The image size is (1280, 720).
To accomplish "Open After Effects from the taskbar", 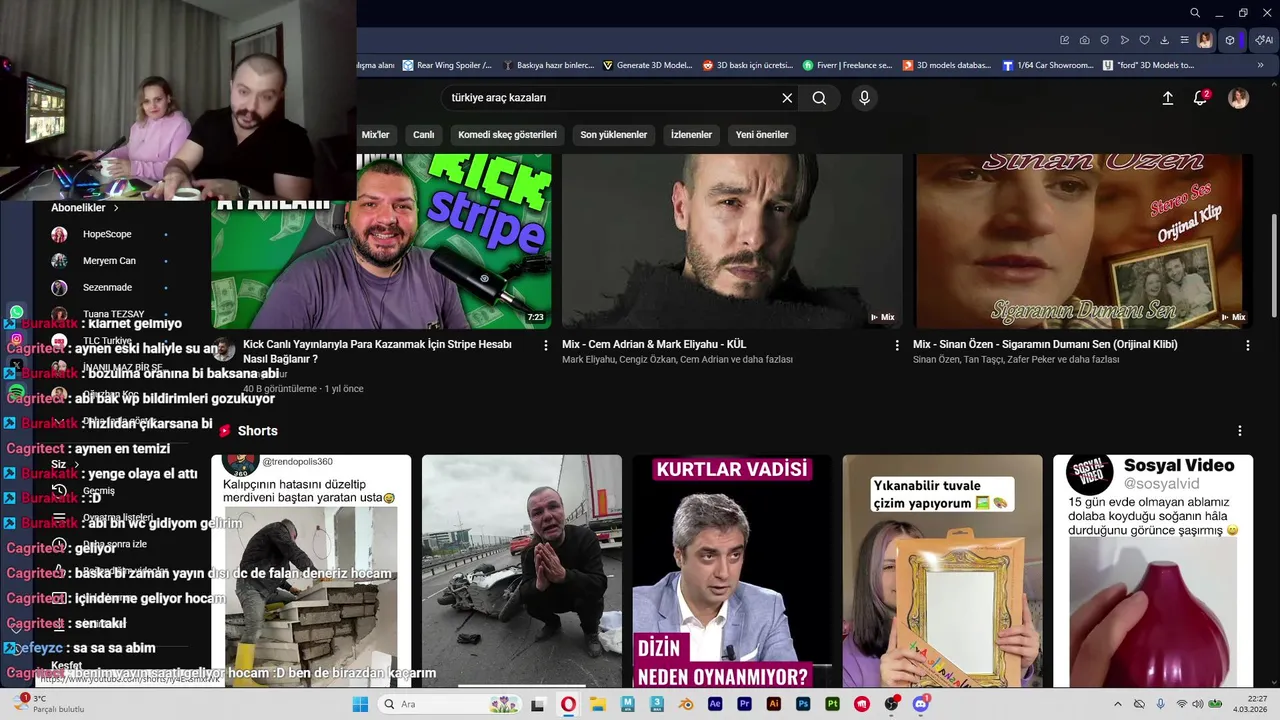I will point(715,704).
